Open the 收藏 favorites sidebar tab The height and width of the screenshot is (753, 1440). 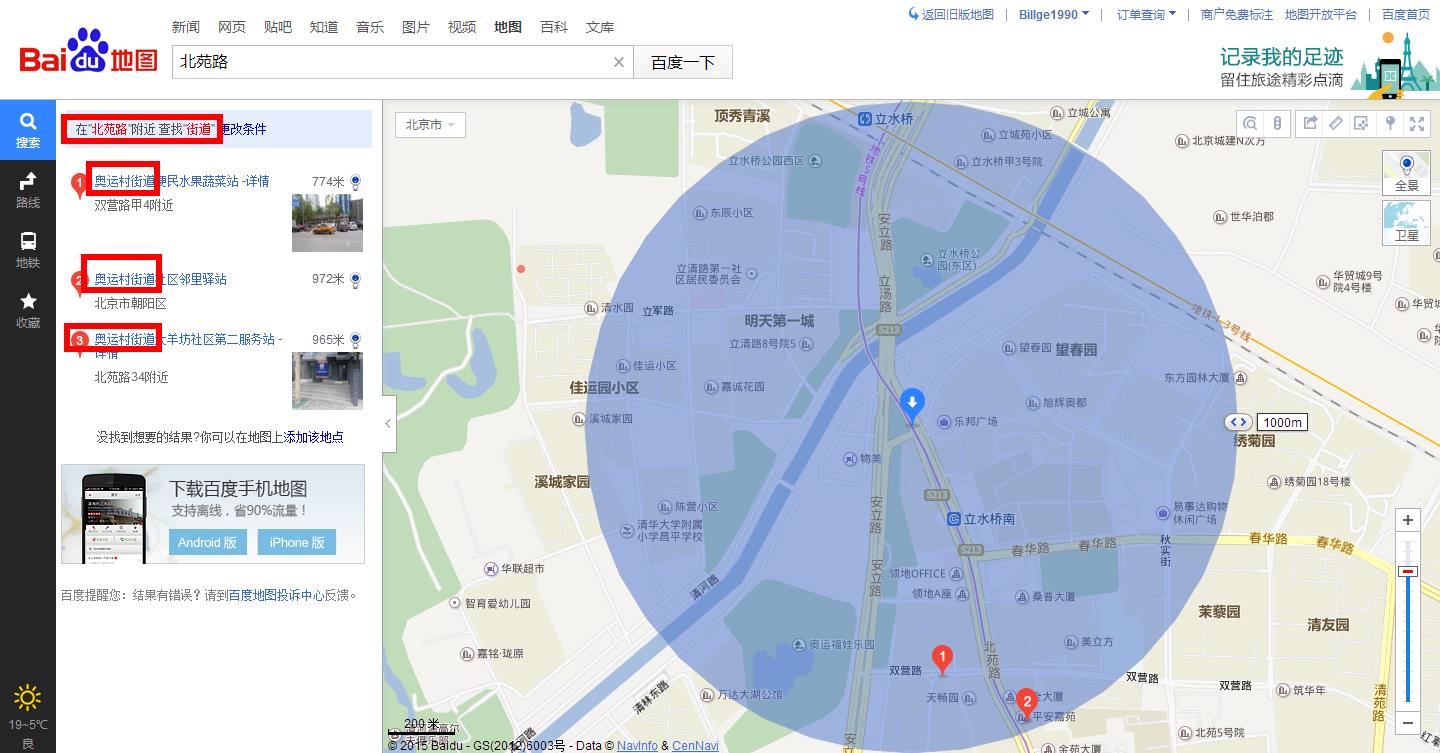28,310
